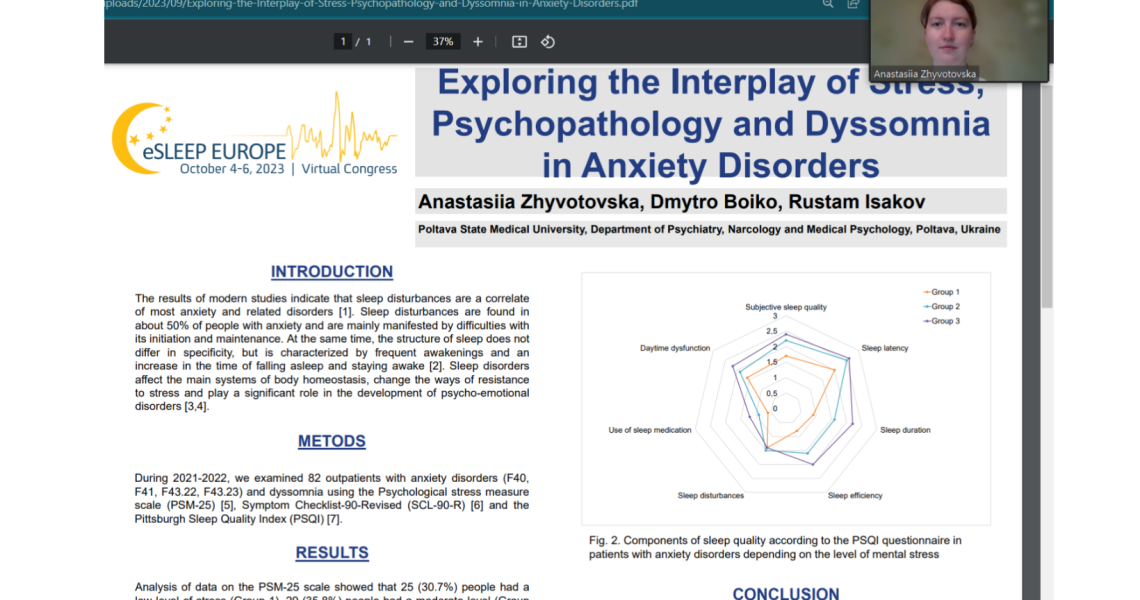Screen dimensions: 1140x600
Task: Click the 37% zoom level field
Action: [443, 42]
